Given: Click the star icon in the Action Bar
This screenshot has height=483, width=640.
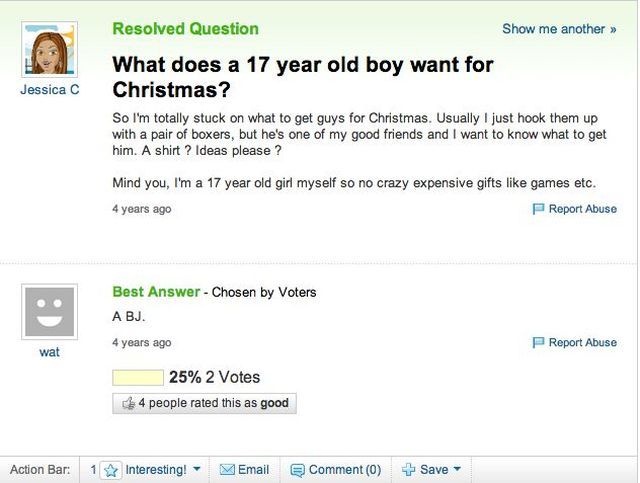Looking at the screenshot, I should [x=112, y=469].
